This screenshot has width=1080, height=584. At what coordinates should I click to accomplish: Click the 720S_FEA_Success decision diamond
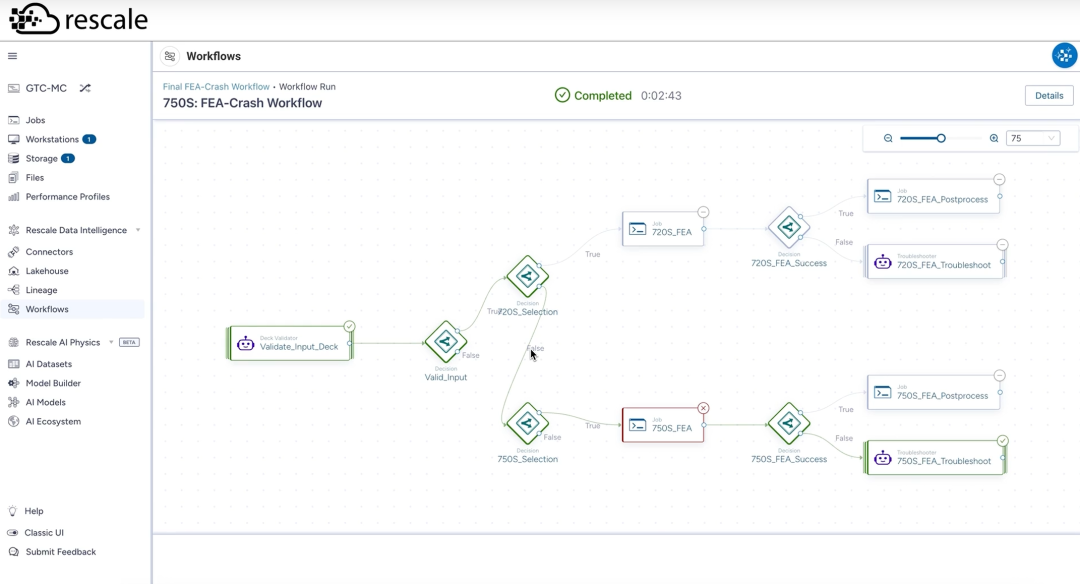pyautogui.click(x=789, y=227)
